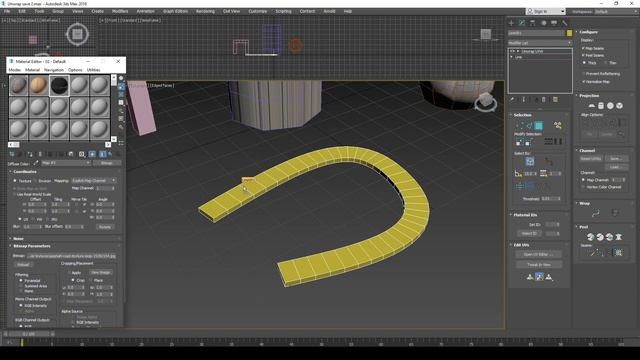The image size is (640, 360).
Task: Open the Create tab in the command panel
Action: tap(511, 23)
